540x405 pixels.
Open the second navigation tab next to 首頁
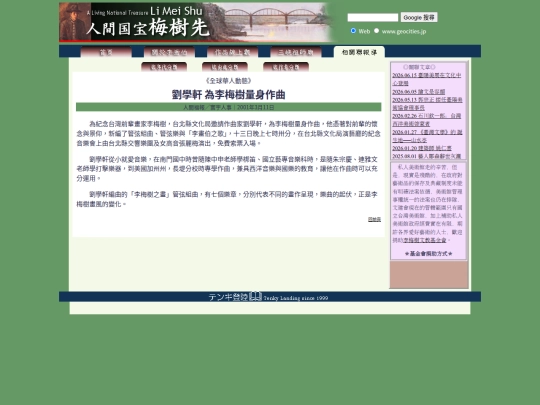tap(169, 52)
